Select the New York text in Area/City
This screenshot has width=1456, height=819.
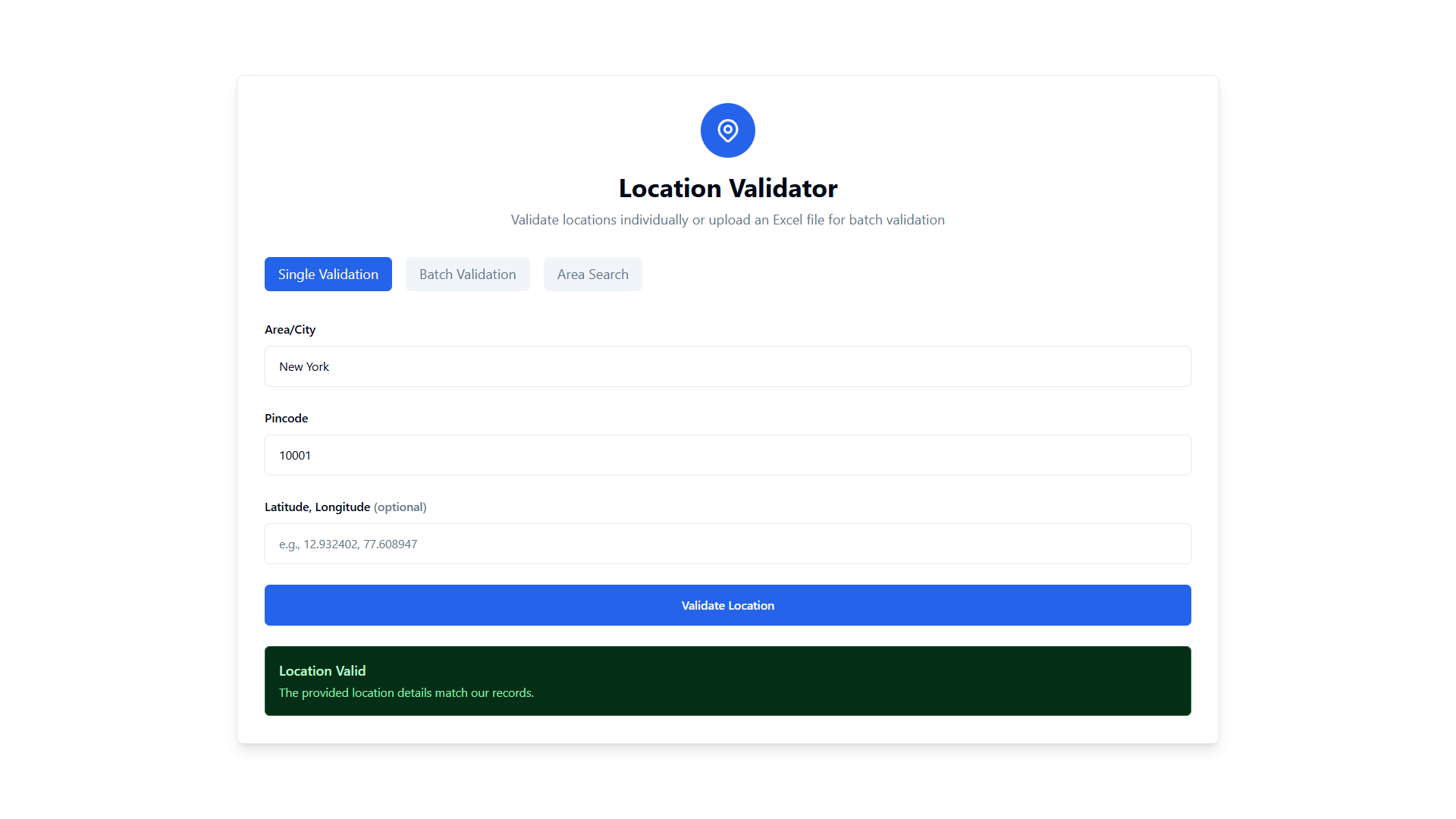[x=303, y=366]
